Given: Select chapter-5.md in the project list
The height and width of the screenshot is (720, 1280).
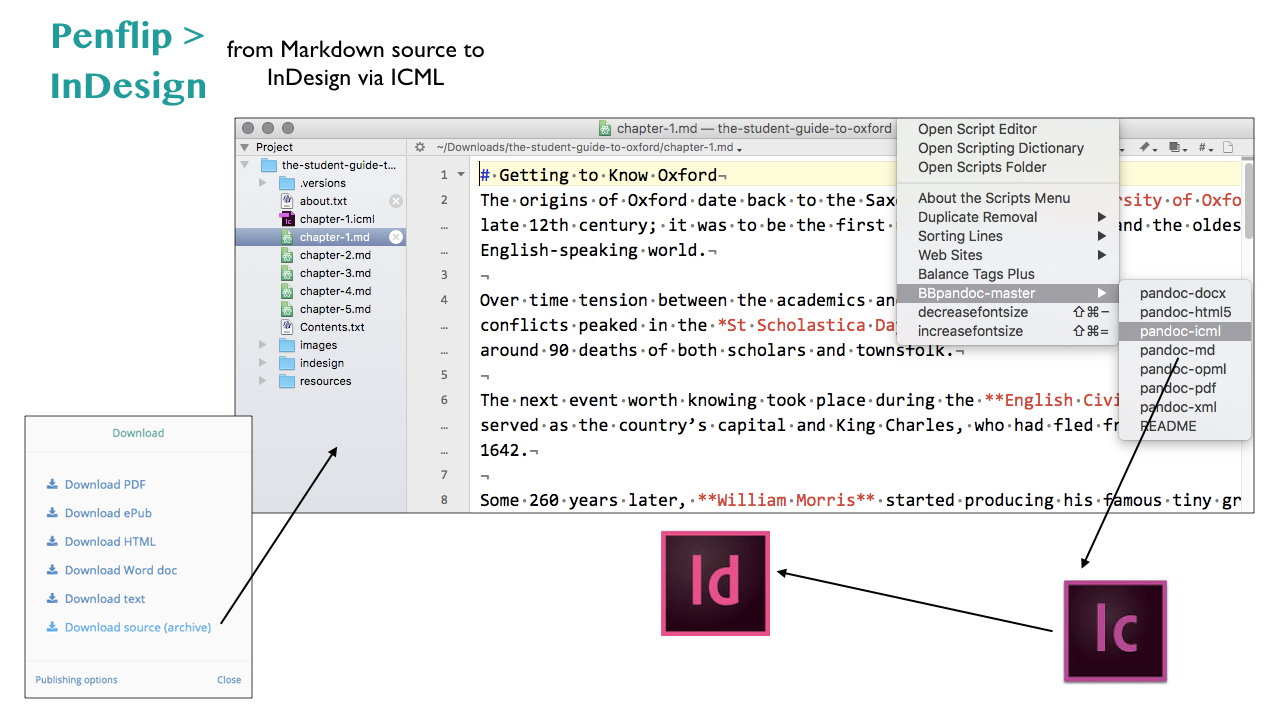Looking at the screenshot, I should [x=335, y=309].
